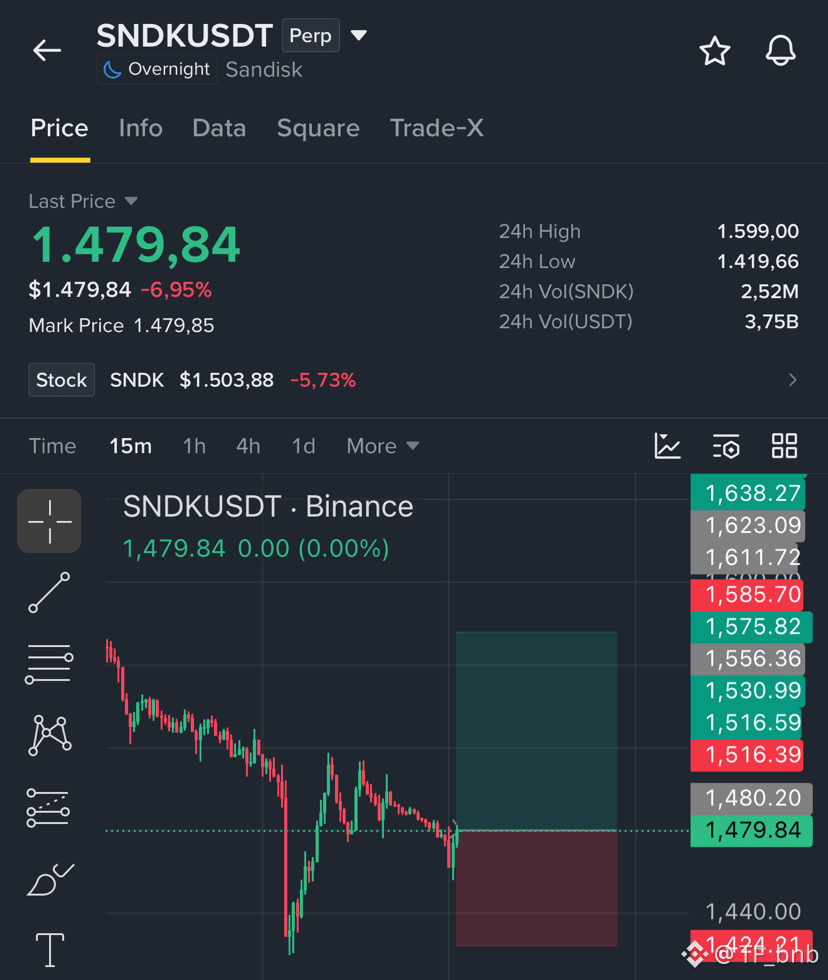Open chart indicators line-graph icon
The height and width of the screenshot is (980, 828).
[x=667, y=446]
